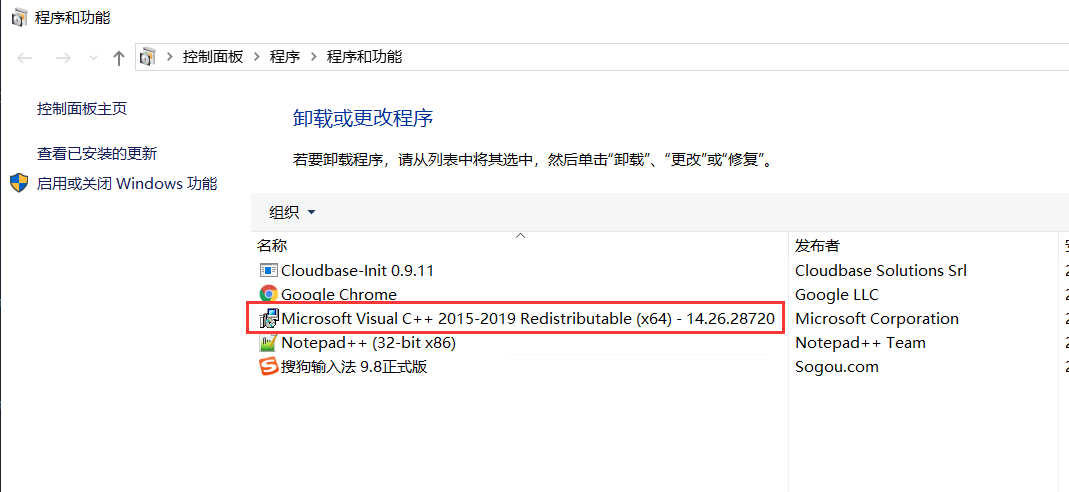Click publisher Notepad++ Team

click(x=860, y=343)
